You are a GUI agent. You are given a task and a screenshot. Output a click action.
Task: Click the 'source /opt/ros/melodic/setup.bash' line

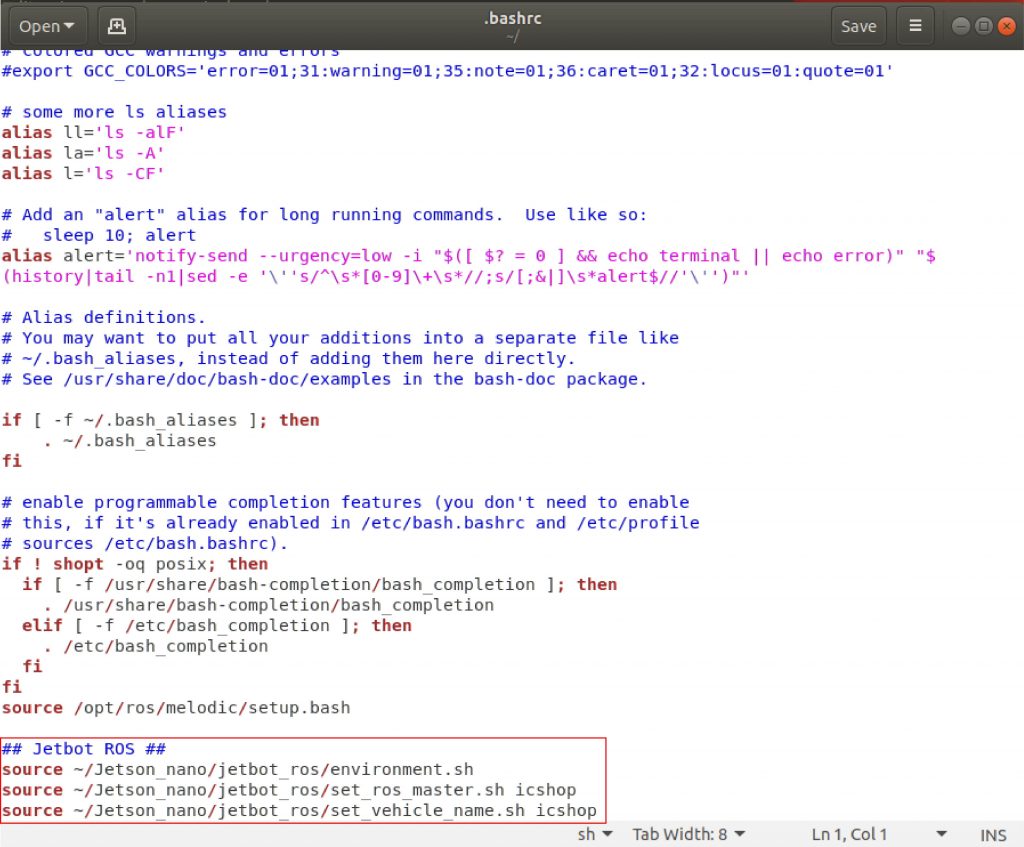(x=176, y=707)
